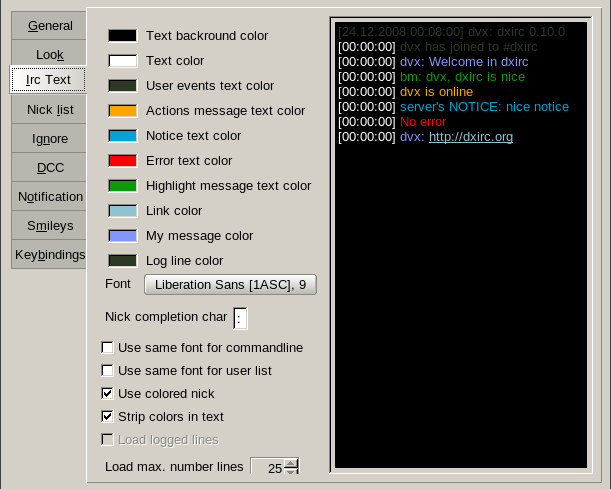The image size is (611, 489).
Task: Select the Keybindings tab
Action: coord(49,254)
